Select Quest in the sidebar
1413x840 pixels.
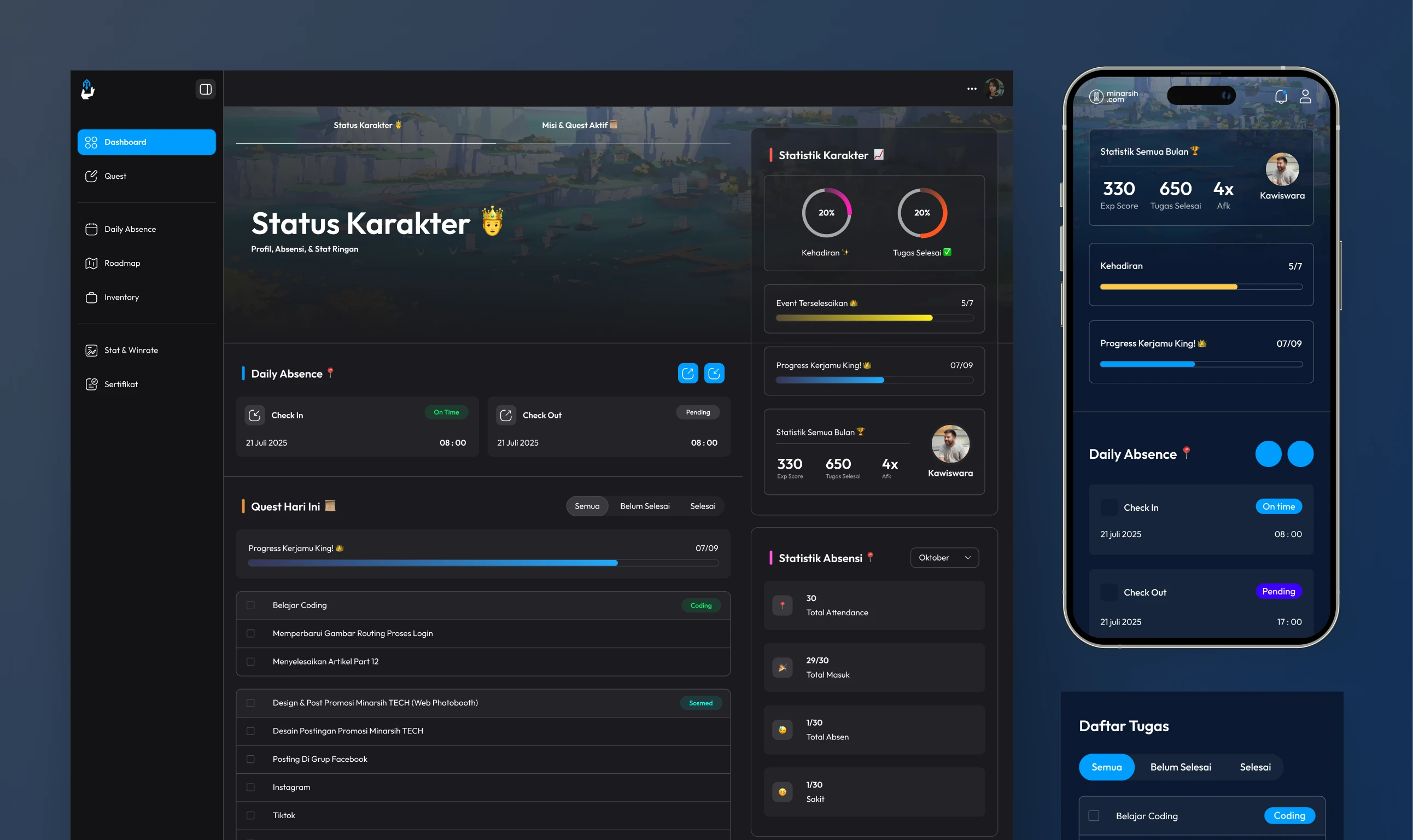pos(115,176)
